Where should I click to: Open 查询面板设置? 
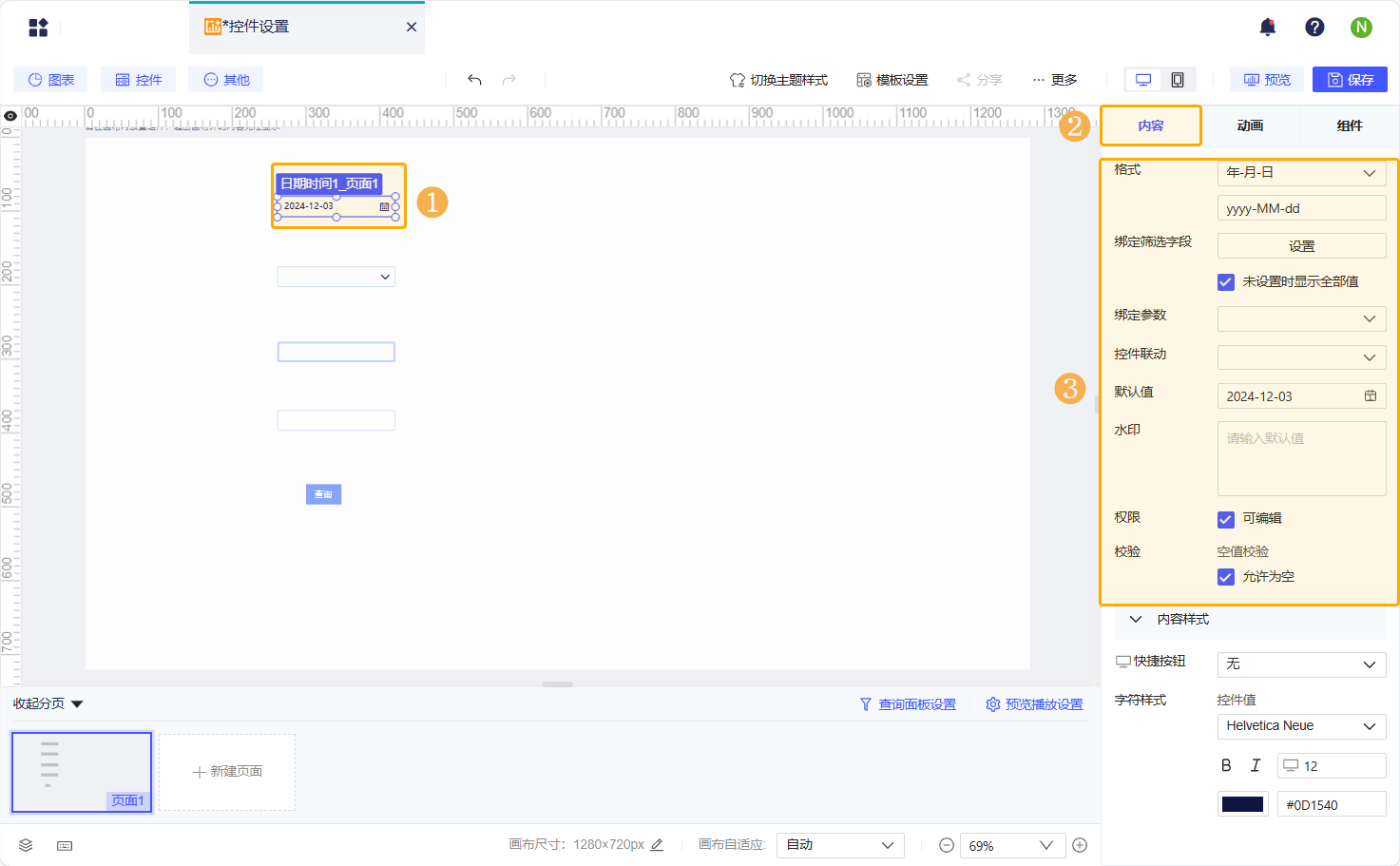point(908,704)
